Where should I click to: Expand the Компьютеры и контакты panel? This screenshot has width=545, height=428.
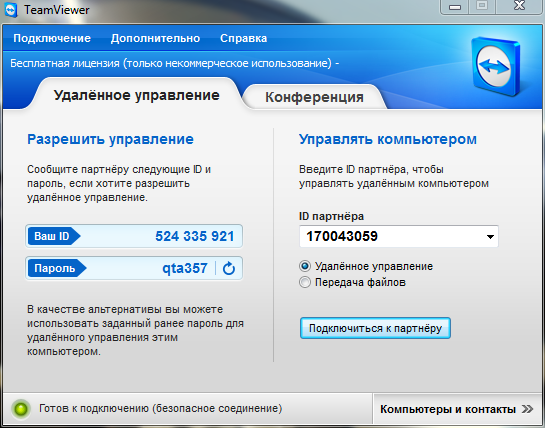click(457, 409)
